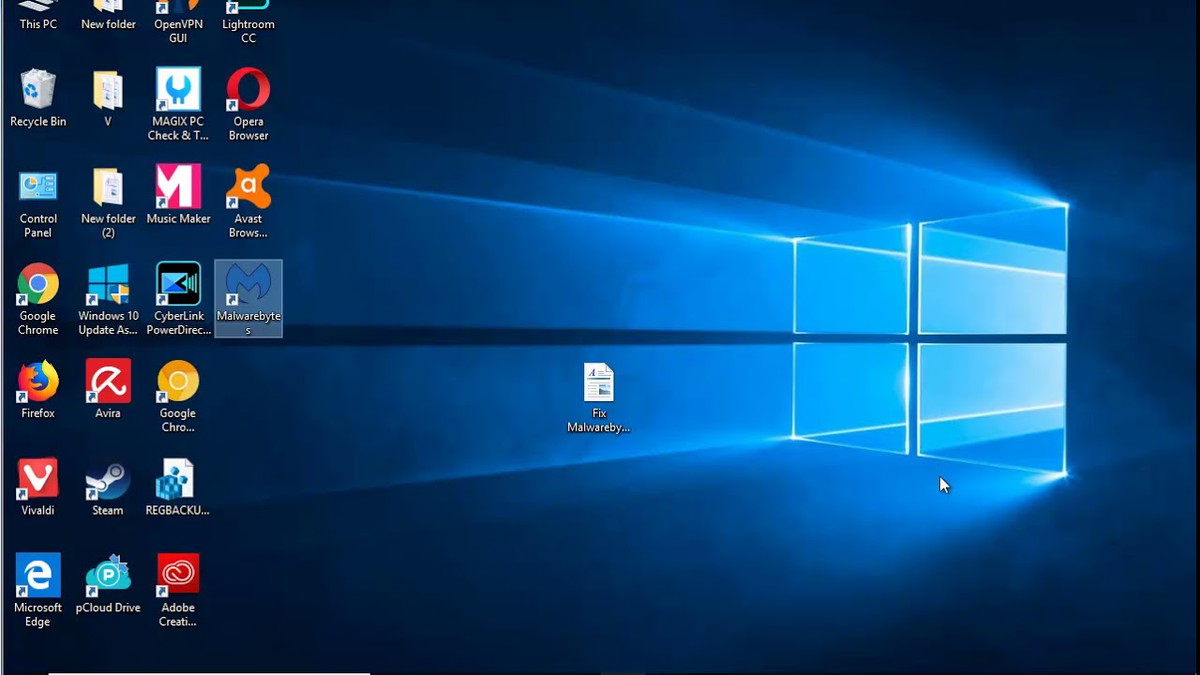Select the Vivaldi browser shortcut

coord(38,479)
